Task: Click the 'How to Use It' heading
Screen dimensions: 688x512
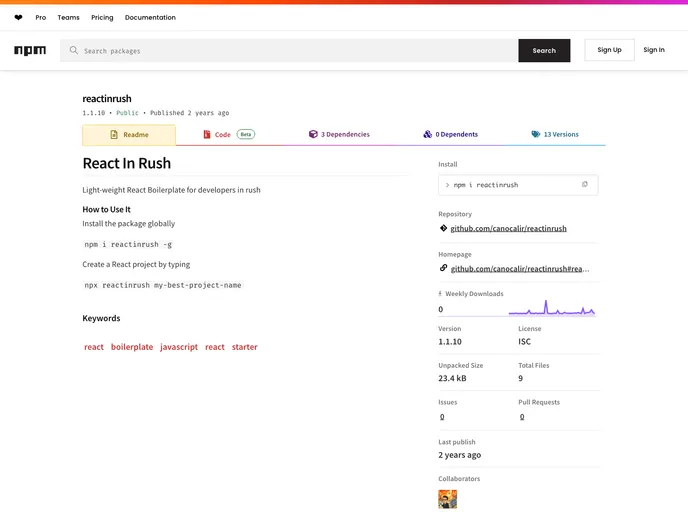Action: 107,209
